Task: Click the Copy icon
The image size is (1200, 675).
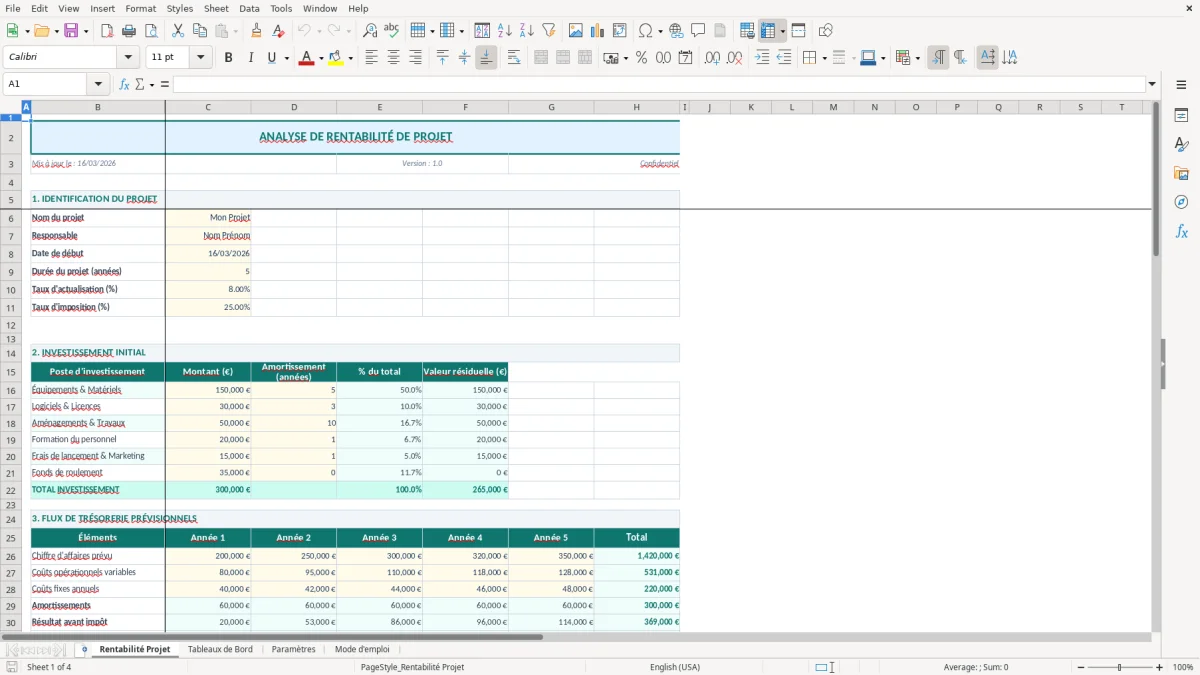Action: 200,31
